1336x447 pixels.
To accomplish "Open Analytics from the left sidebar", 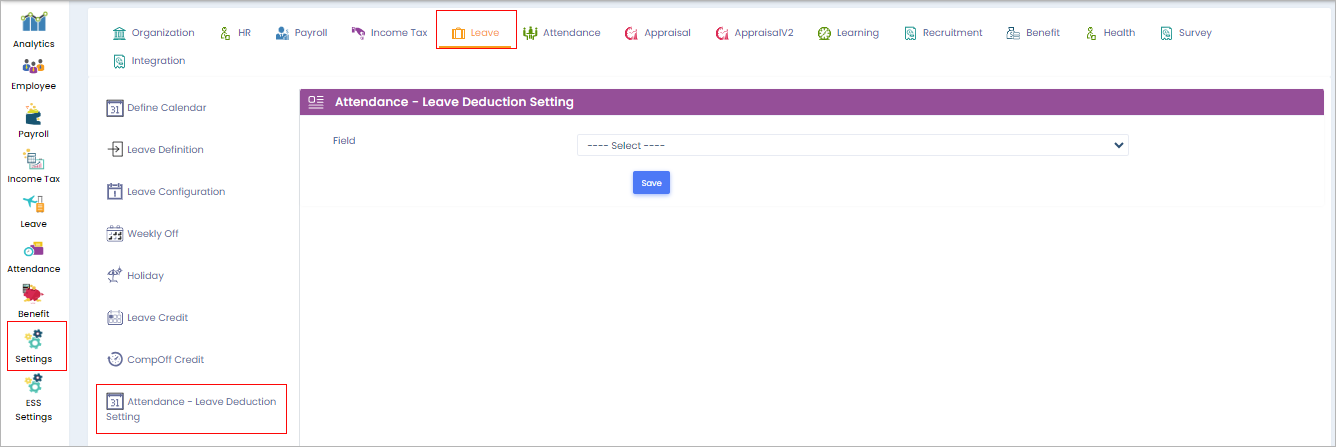I will point(34,23).
